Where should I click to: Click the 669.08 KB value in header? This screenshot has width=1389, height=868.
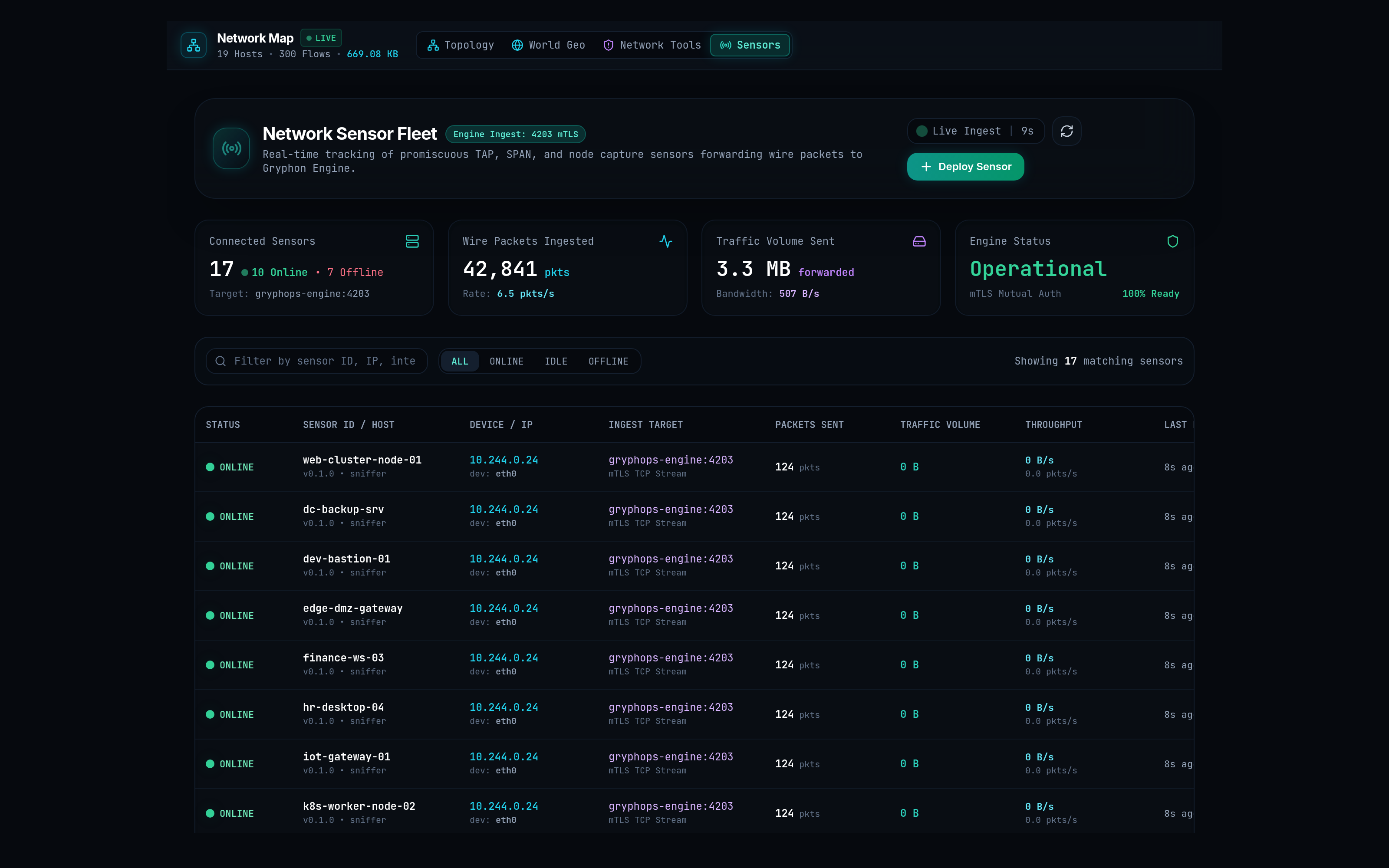click(372, 54)
